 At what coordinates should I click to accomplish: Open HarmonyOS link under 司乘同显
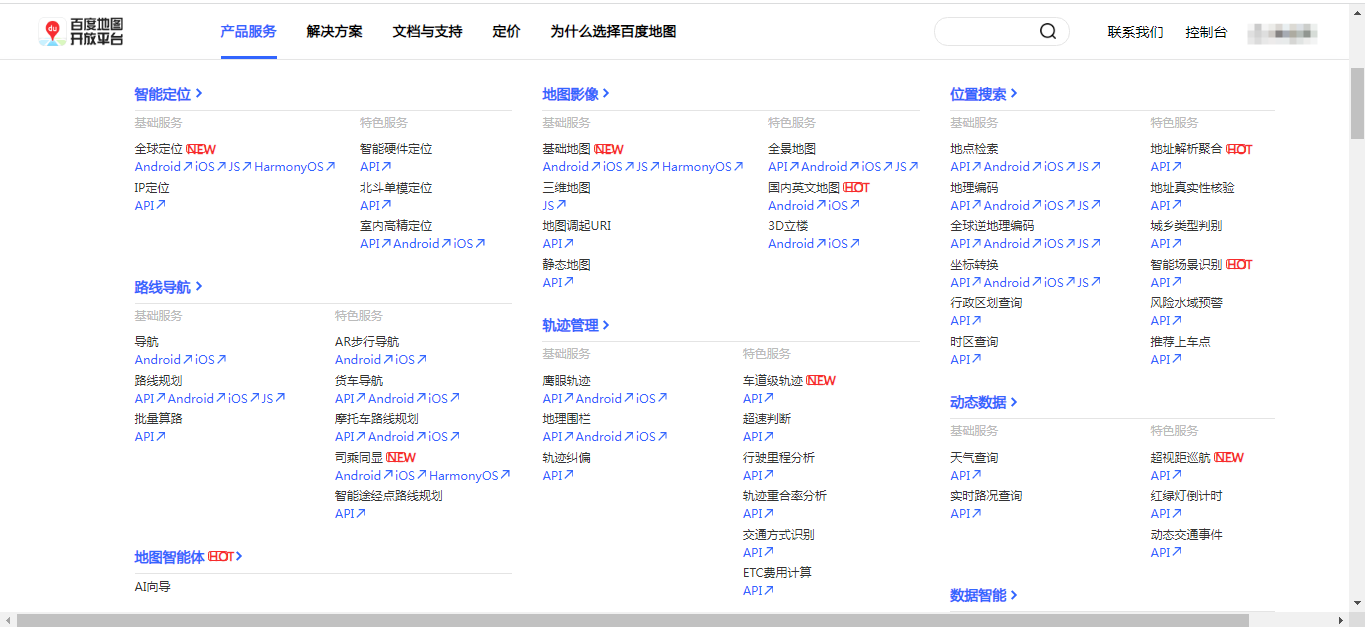click(470, 475)
